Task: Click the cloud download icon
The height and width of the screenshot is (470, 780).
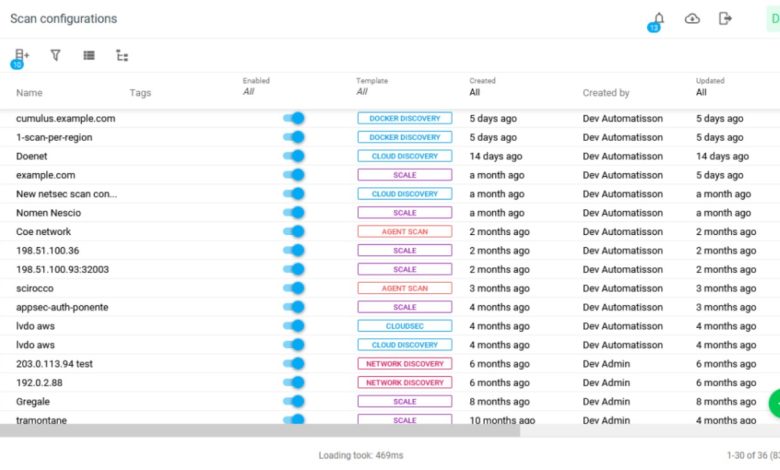Action: [692, 19]
